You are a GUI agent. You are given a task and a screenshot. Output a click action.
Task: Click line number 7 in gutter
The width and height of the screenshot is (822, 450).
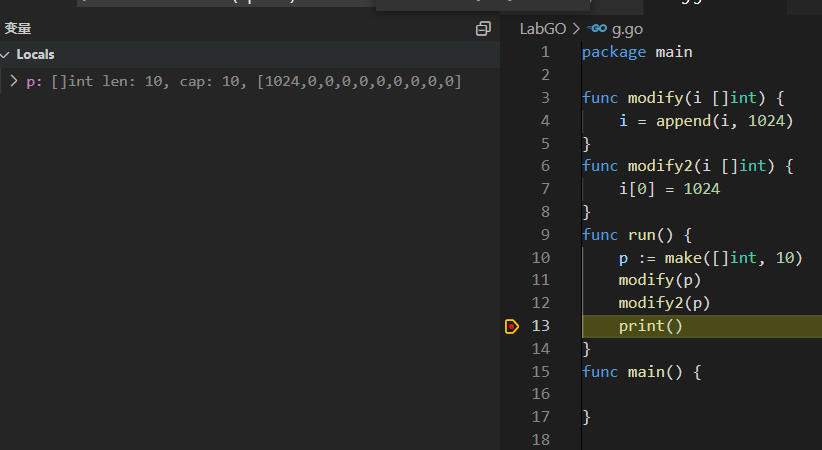(545, 189)
